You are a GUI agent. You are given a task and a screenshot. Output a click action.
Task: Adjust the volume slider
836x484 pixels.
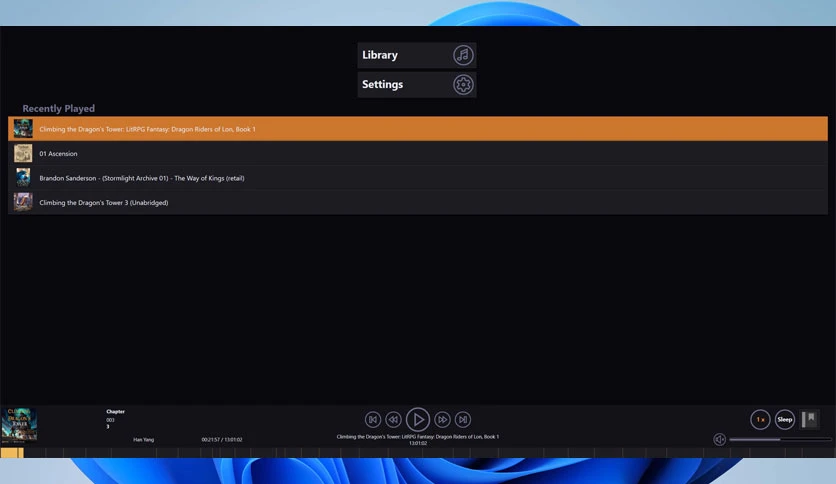(x=780, y=439)
